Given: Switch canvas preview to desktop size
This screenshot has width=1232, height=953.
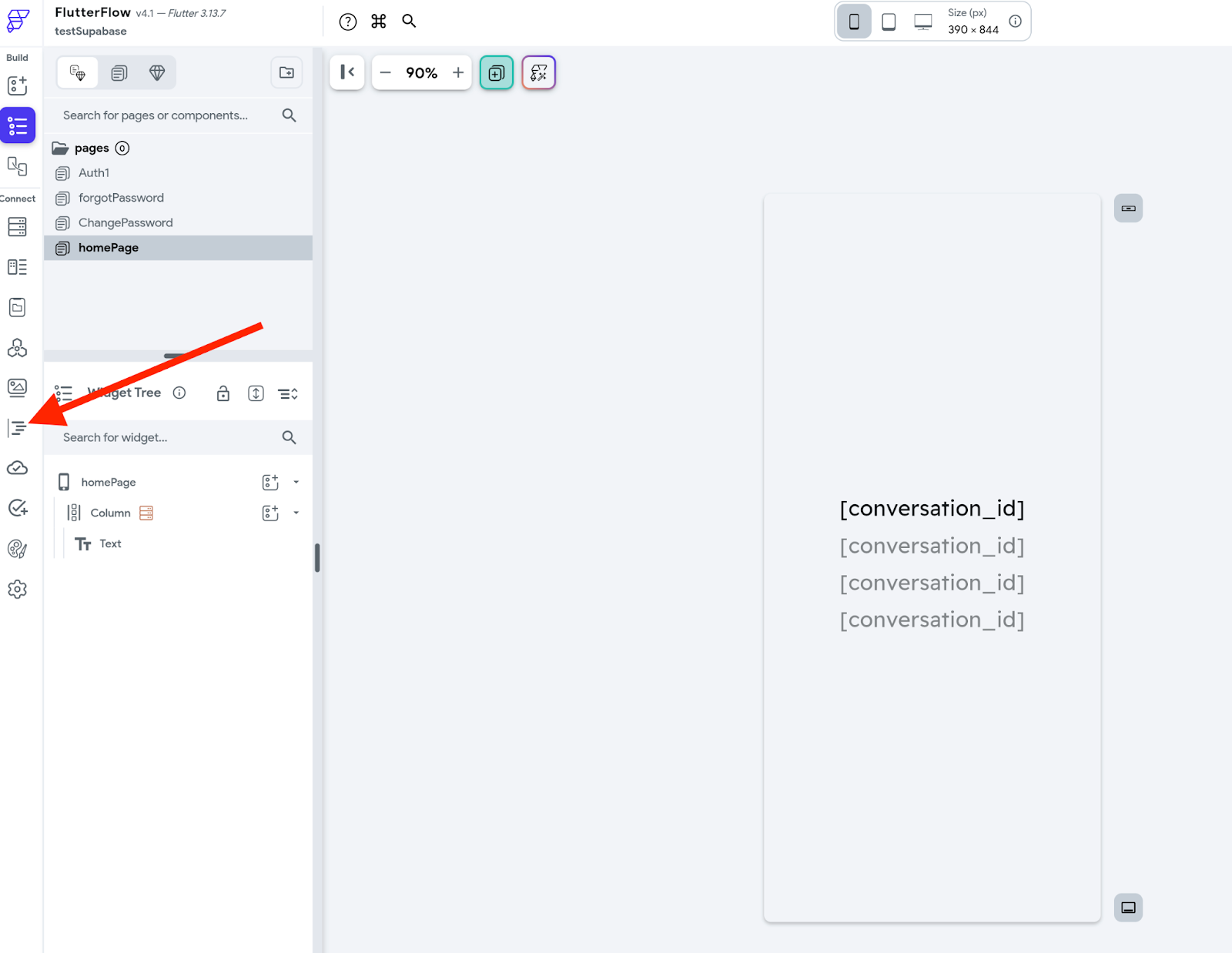Looking at the screenshot, I should [921, 21].
